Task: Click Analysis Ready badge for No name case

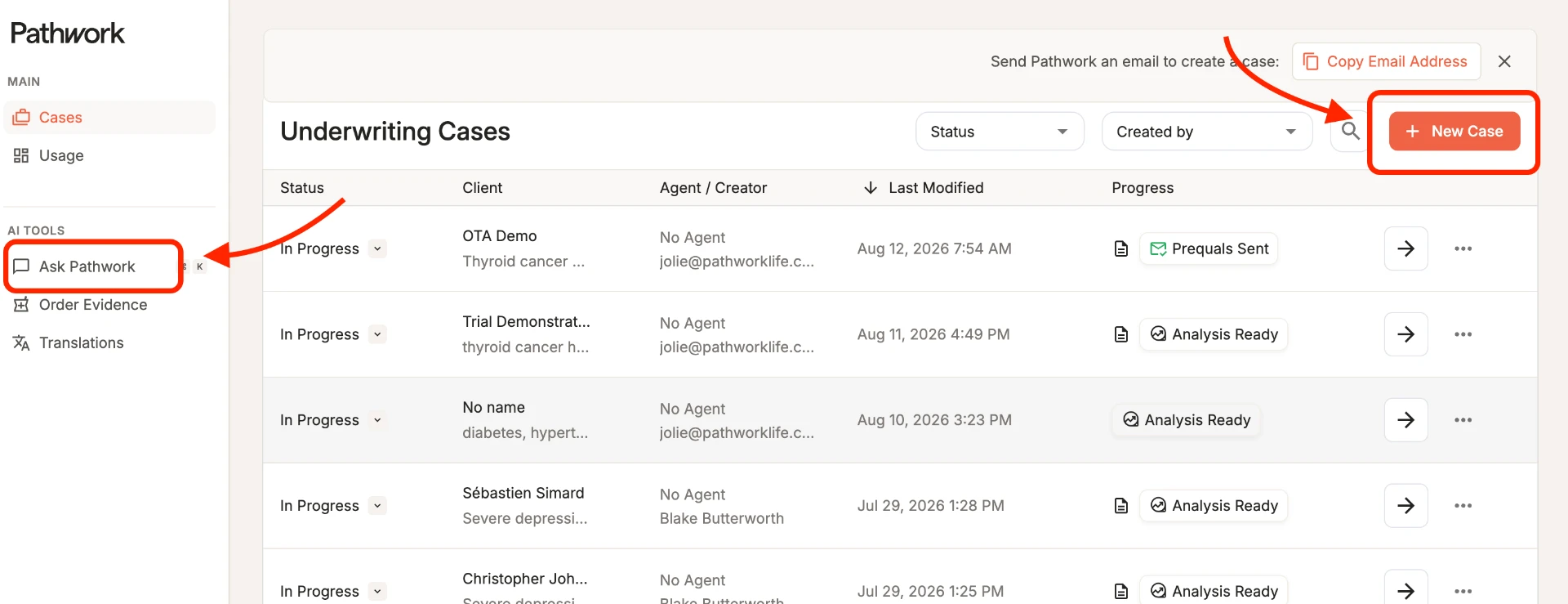Action: pyautogui.click(x=1186, y=420)
